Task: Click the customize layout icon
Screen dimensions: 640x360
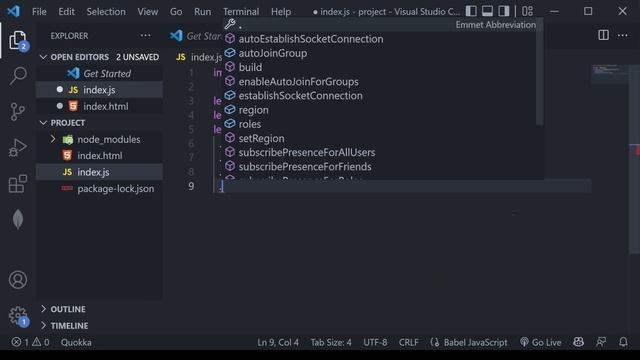Action: pyautogui.click(x=527, y=11)
